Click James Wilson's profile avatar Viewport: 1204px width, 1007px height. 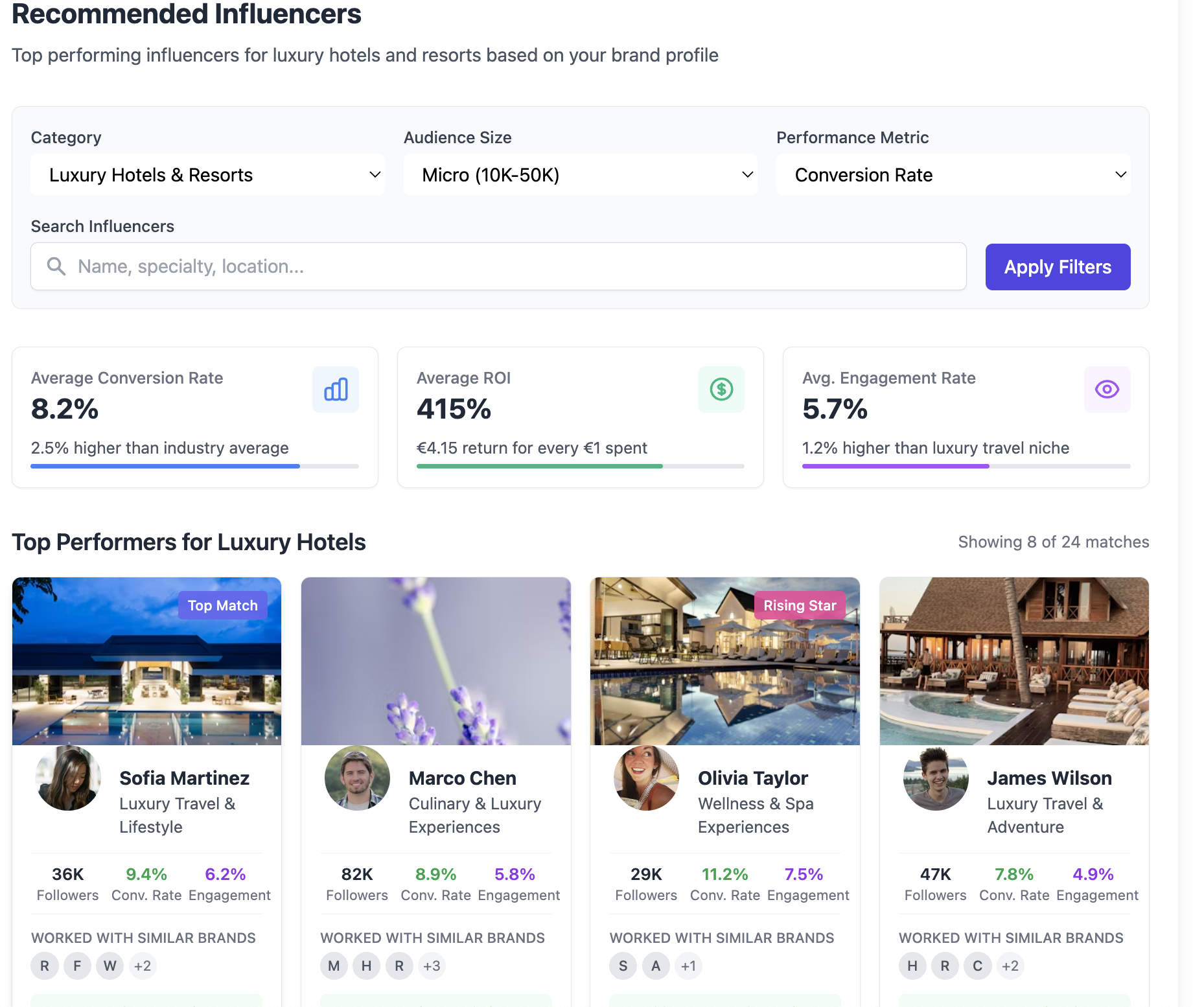tap(935, 778)
